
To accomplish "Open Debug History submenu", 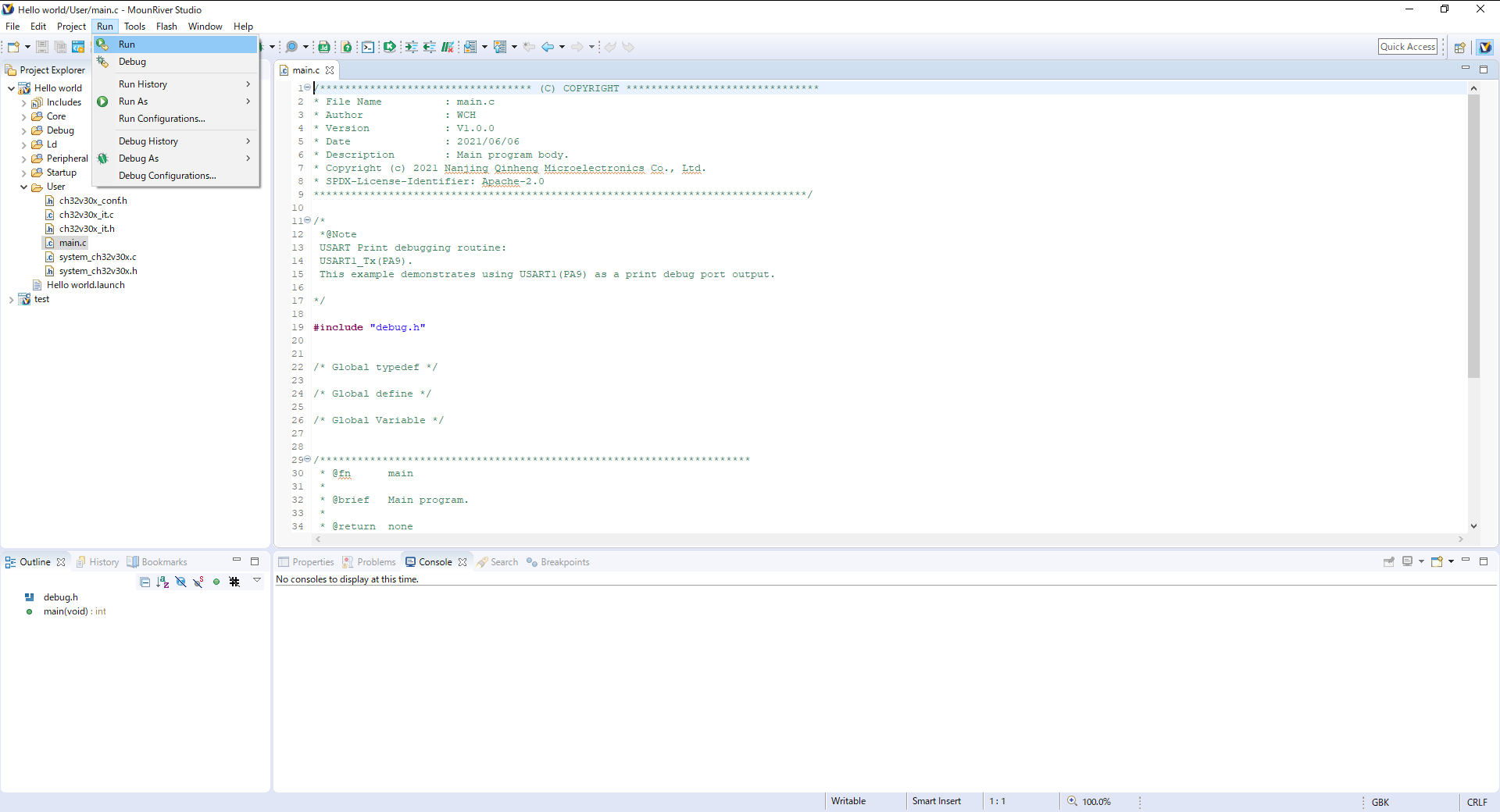I will 176,141.
